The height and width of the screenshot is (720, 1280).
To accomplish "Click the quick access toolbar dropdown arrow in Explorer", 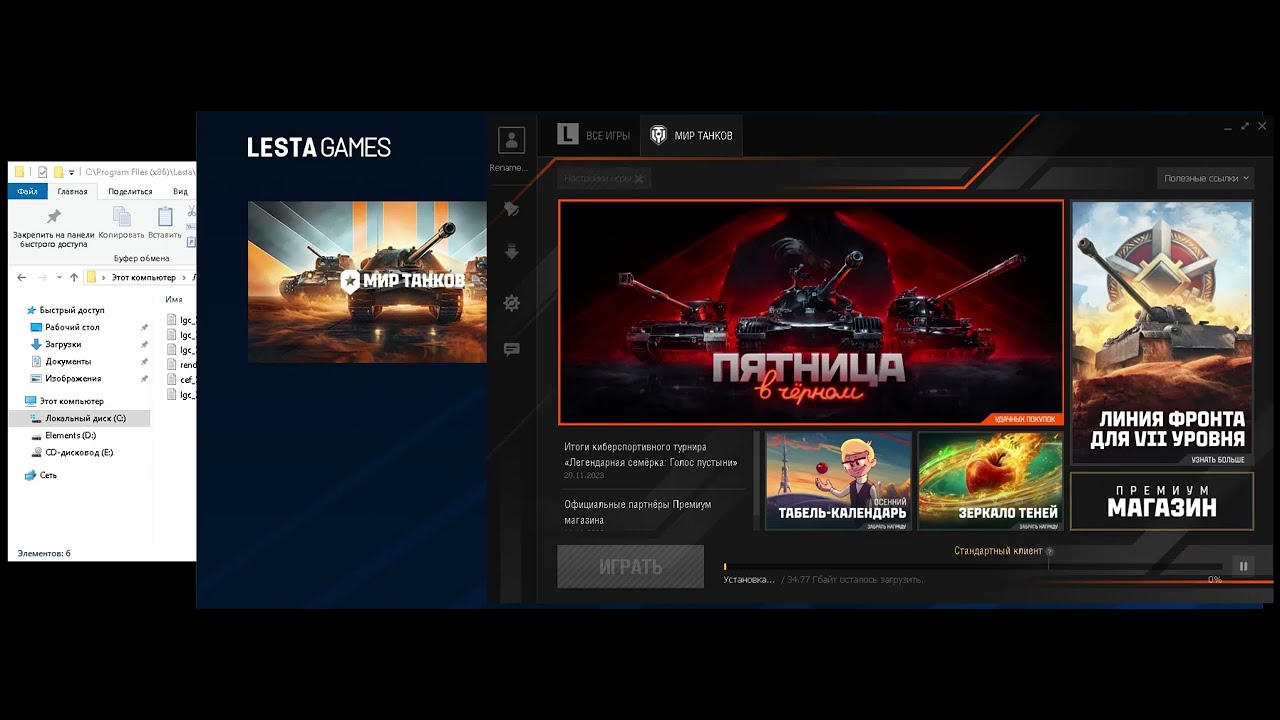I will pyautogui.click(x=72, y=172).
